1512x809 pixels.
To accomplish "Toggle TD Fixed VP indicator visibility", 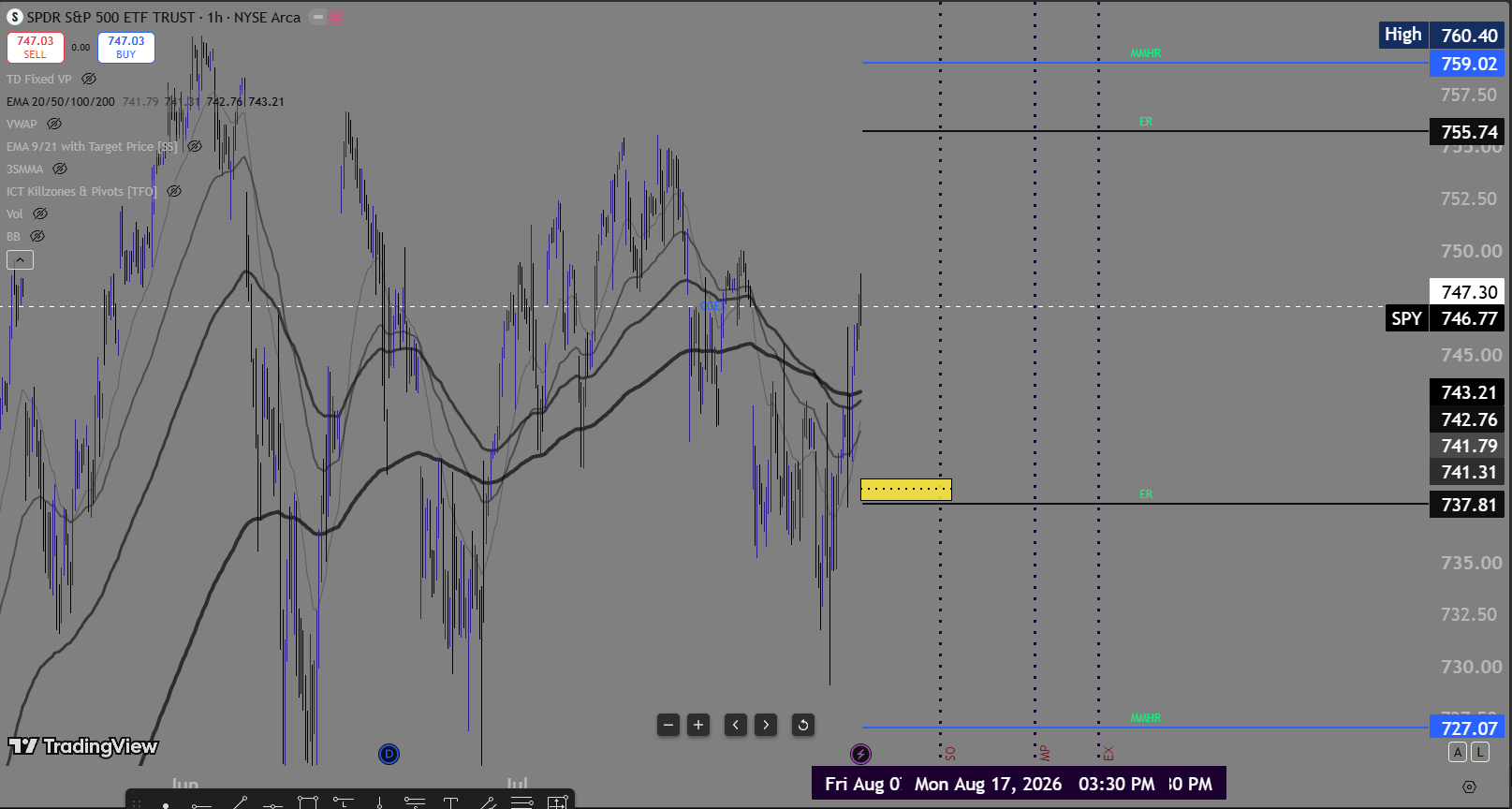I will (x=89, y=79).
